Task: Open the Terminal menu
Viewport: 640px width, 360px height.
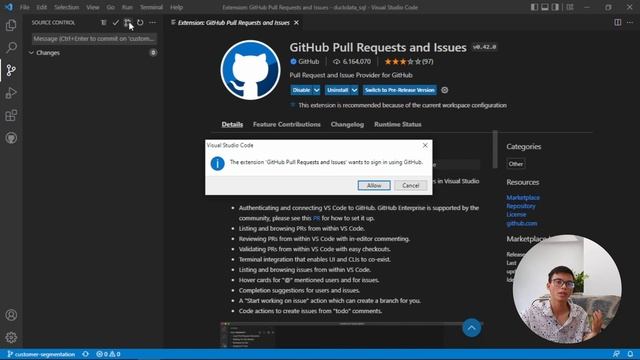Action: 151,7
